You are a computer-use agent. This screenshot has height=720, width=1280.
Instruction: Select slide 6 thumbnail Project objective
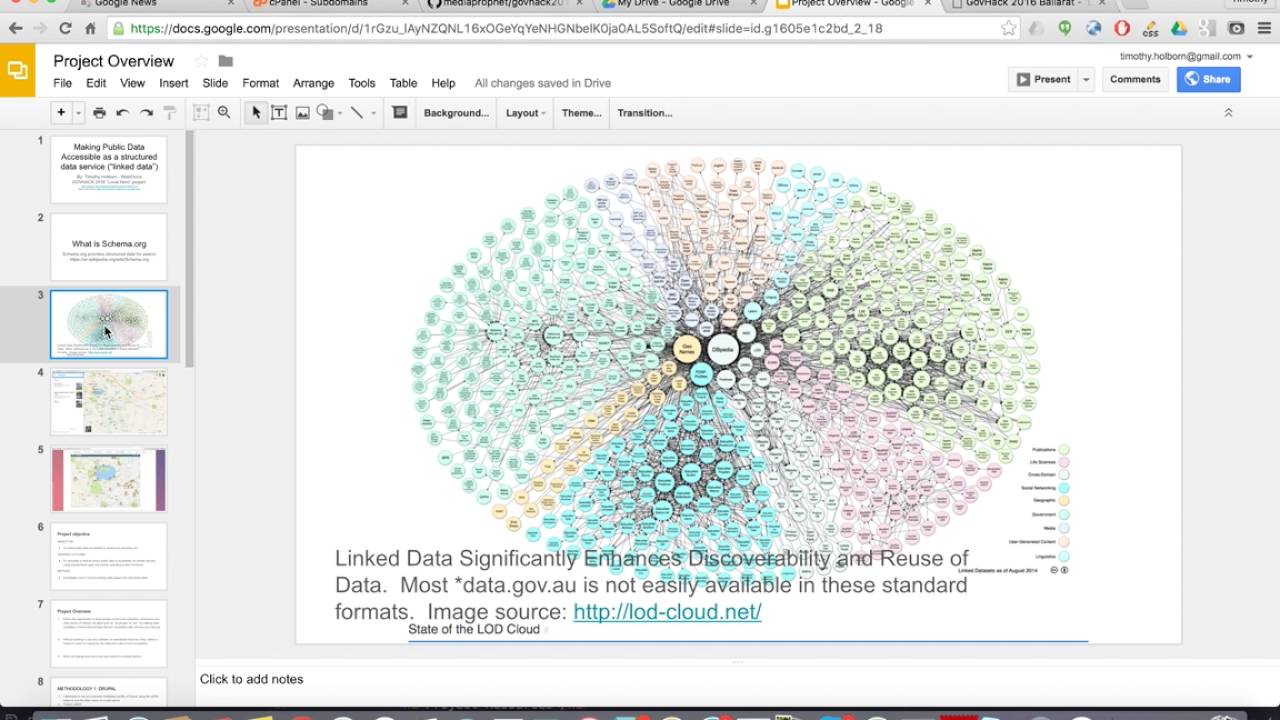109,557
